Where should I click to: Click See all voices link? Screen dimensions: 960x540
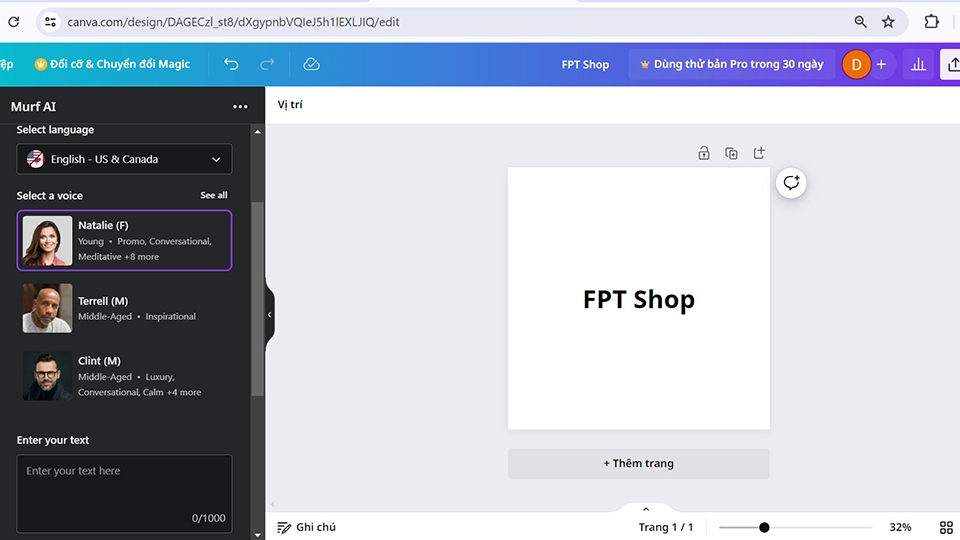pos(214,195)
